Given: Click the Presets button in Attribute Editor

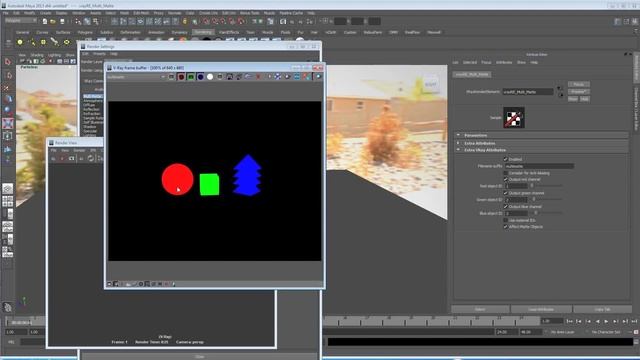Looking at the screenshot, I should [578, 91].
